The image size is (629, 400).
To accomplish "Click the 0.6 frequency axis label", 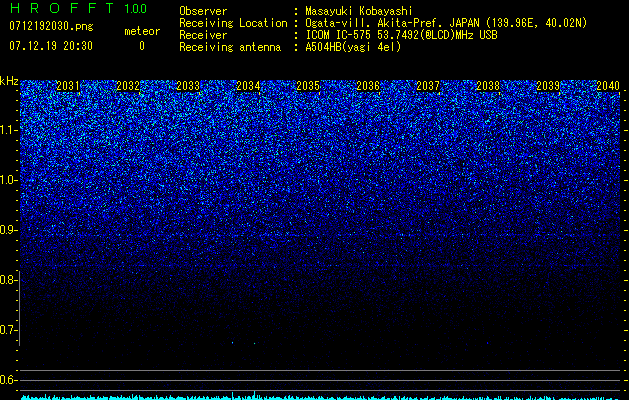I will [8, 380].
